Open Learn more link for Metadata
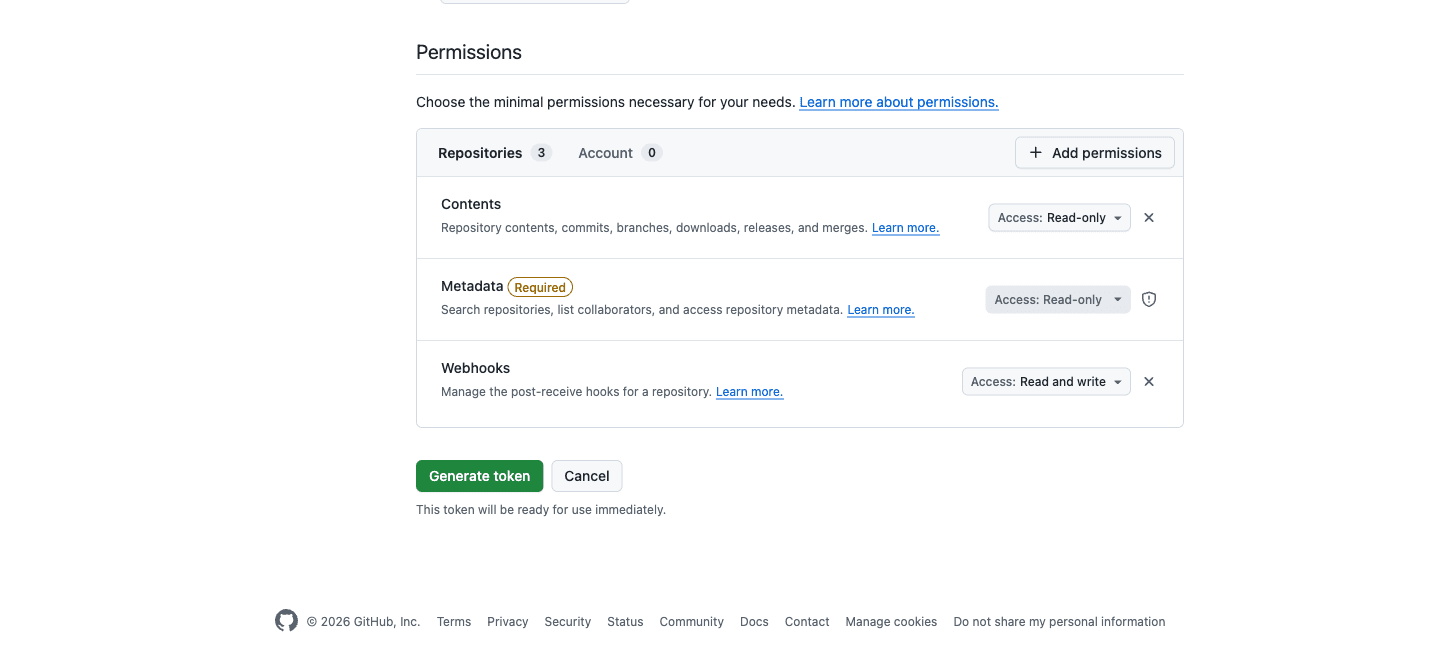 click(881, 310)
